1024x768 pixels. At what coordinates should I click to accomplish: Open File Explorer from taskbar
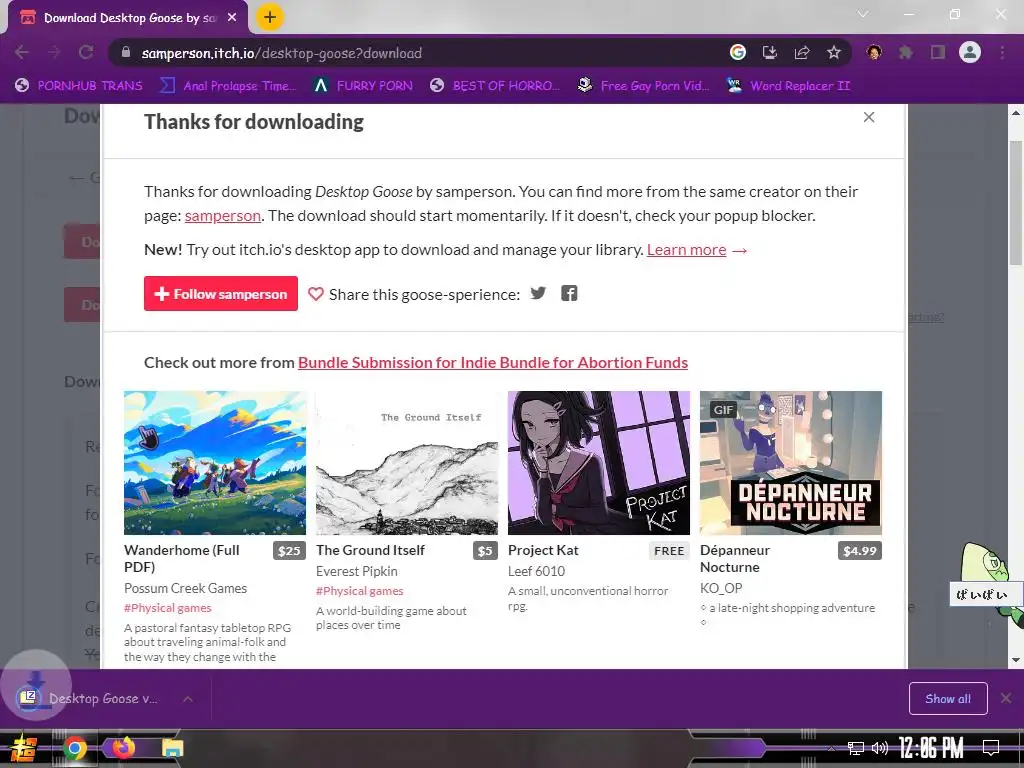(x=172, y=748)
